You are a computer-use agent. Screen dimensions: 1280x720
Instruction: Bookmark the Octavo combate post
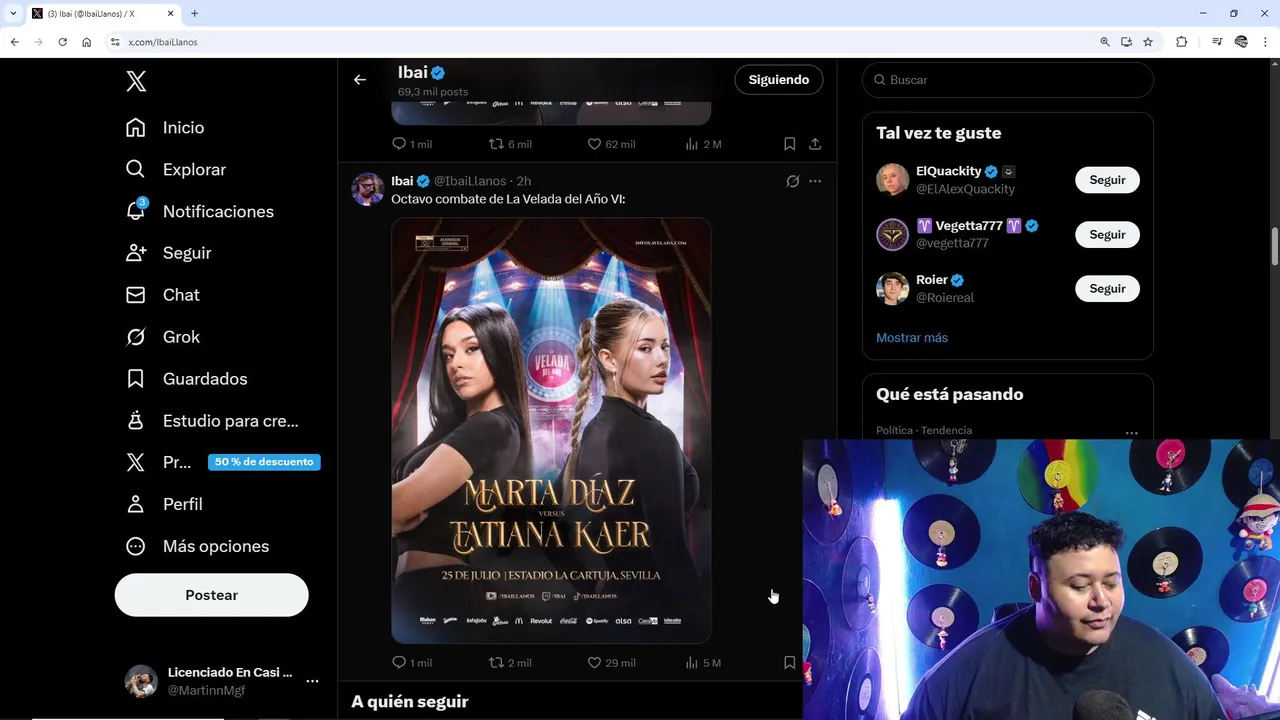(789, 662)
